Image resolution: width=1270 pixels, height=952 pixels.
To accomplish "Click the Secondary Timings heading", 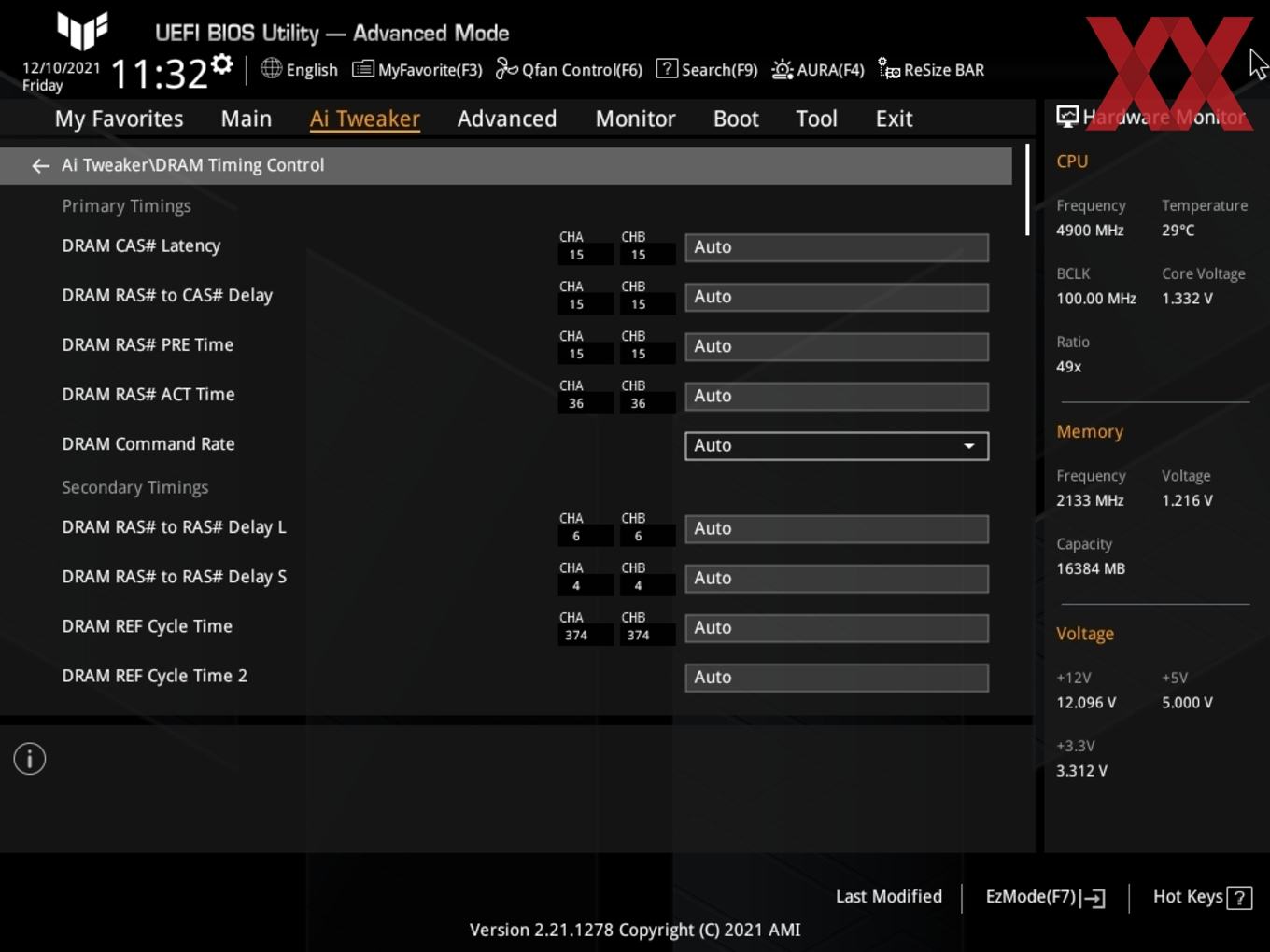I will point(135,487).
